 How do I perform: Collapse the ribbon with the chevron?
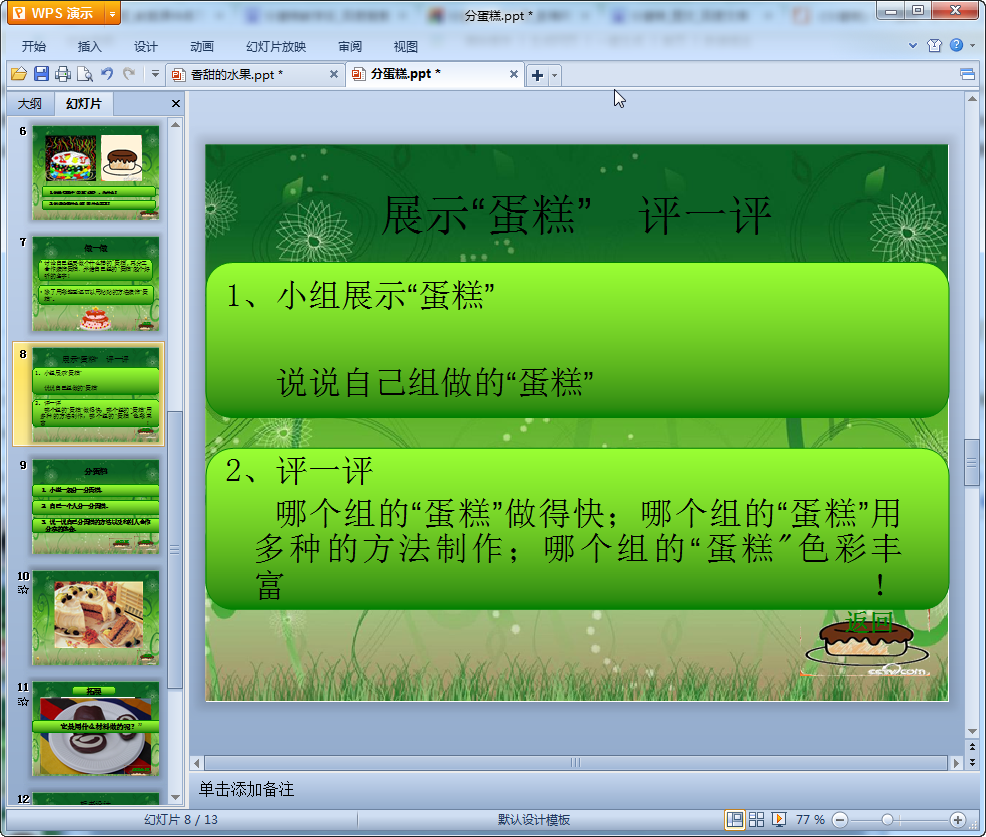tap(913, 45)
